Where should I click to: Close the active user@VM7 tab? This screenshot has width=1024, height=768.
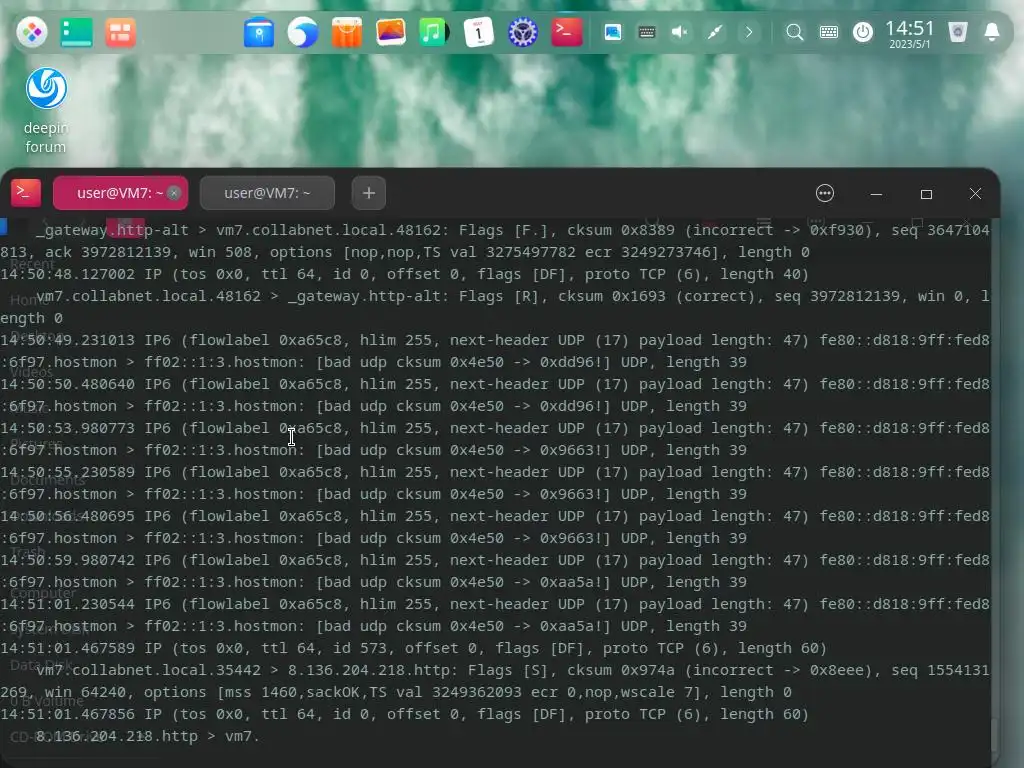pyautogui.click(x=174, y=193)
